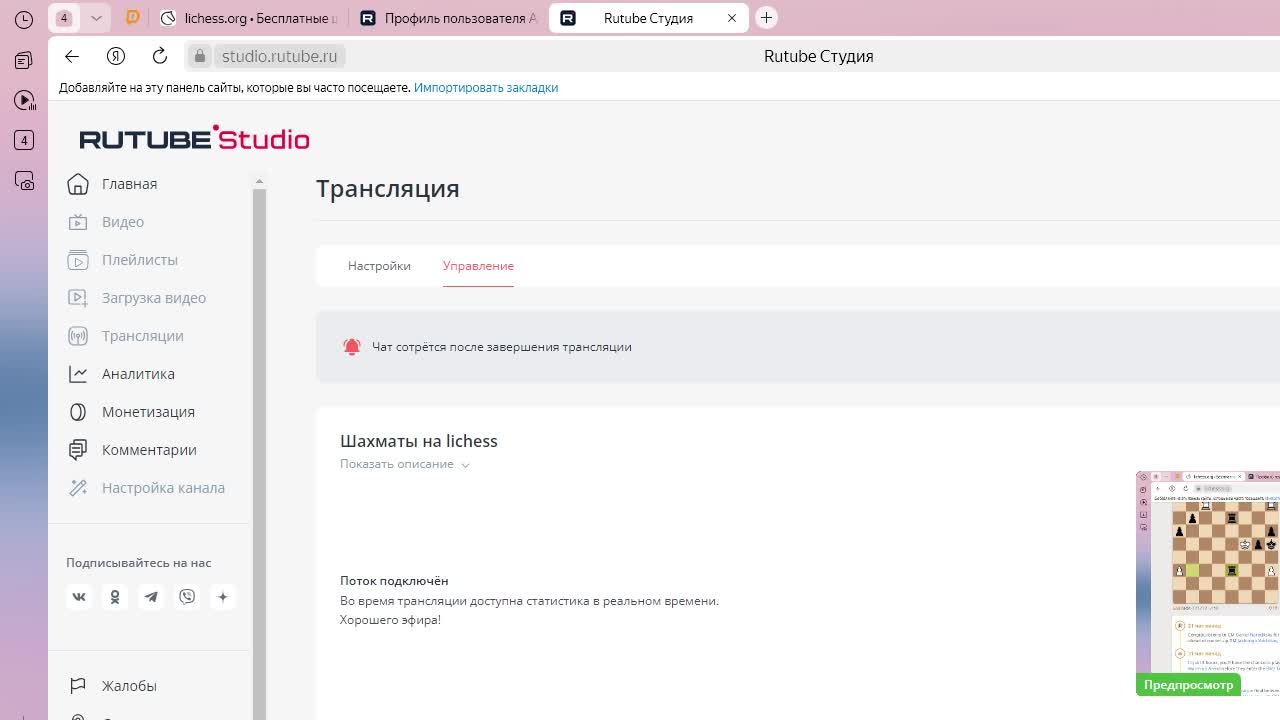Open Плейлисты in the sidebar
This screenshot has height=720, width=1280.
(x=140, y=260)
